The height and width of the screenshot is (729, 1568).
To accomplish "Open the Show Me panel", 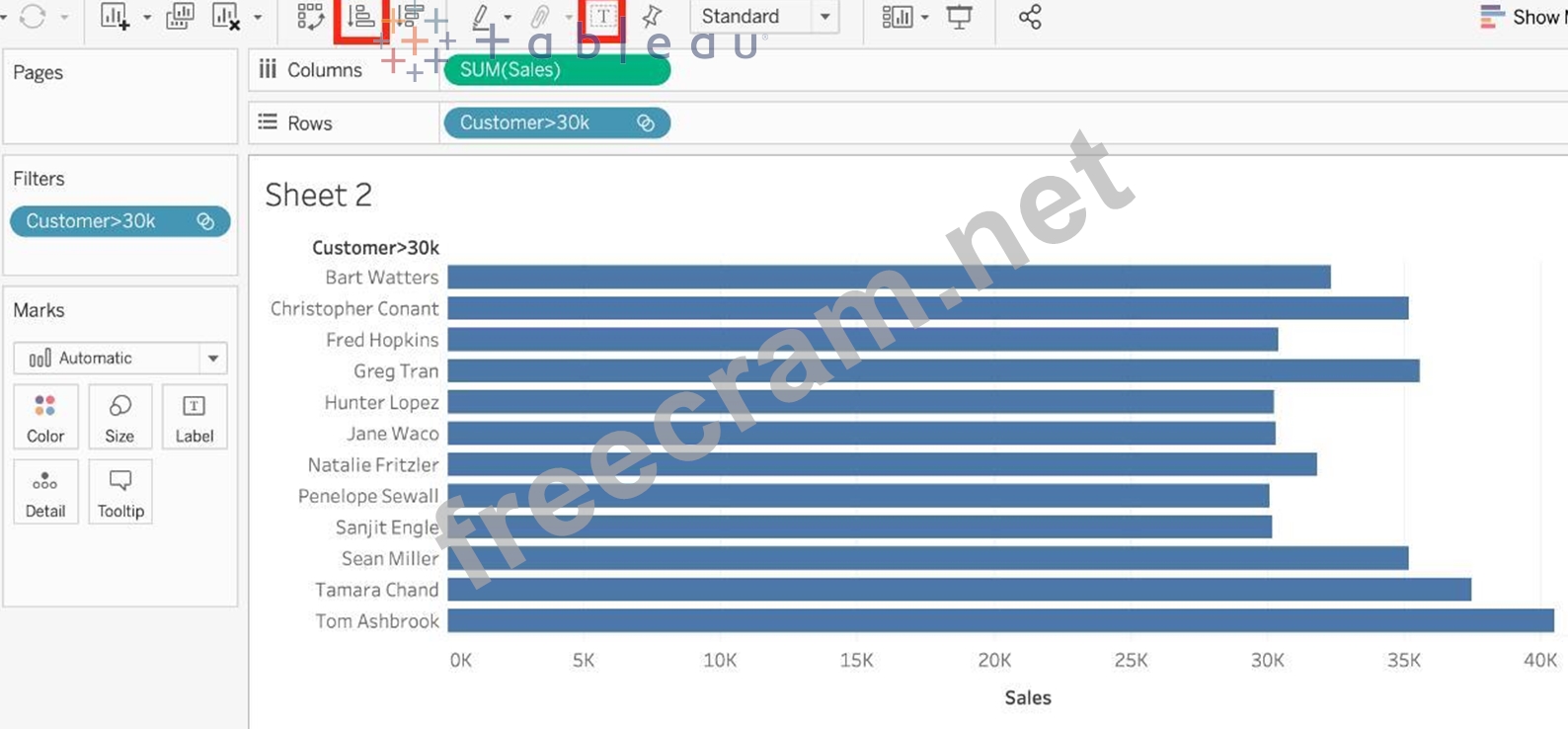I will coord(1521,17).
